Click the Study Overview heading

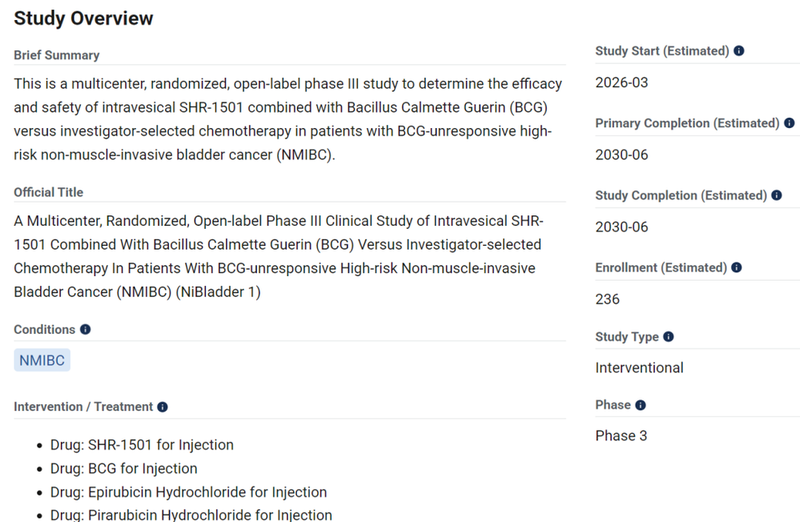pyautogui.click(x=83, y=19)
